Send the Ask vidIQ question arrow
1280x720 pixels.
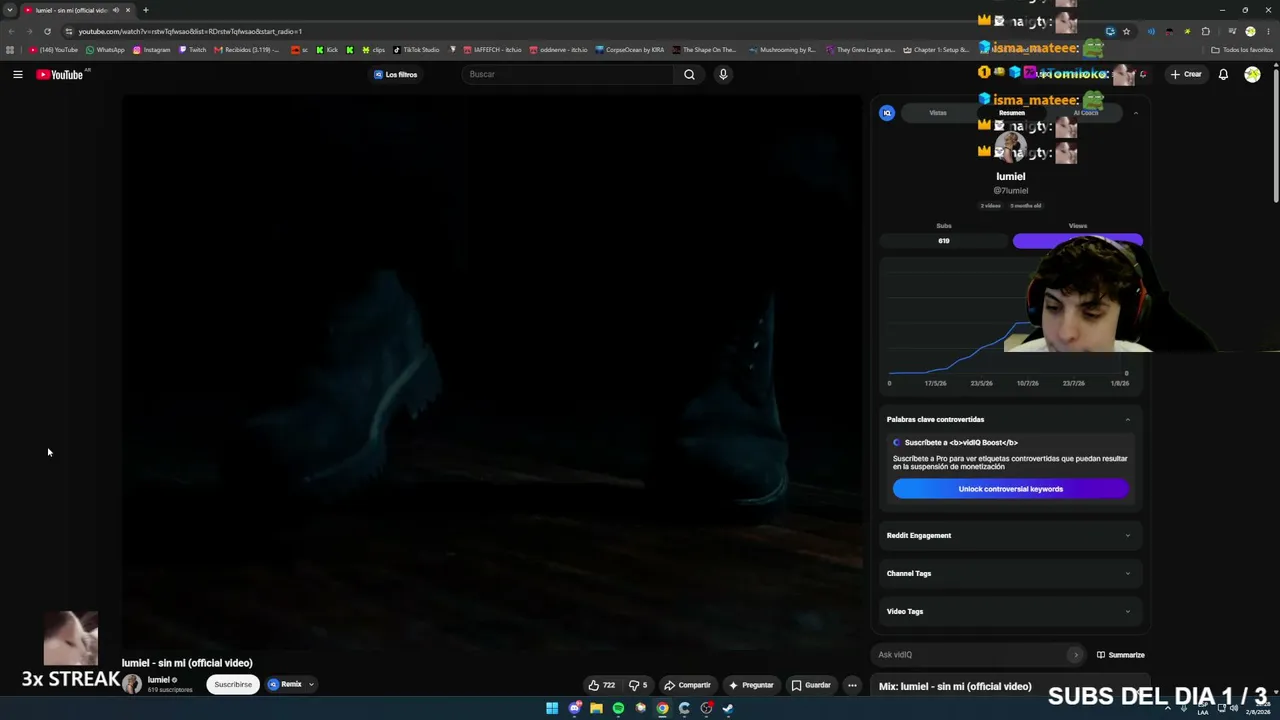(x=1075, y=655)
